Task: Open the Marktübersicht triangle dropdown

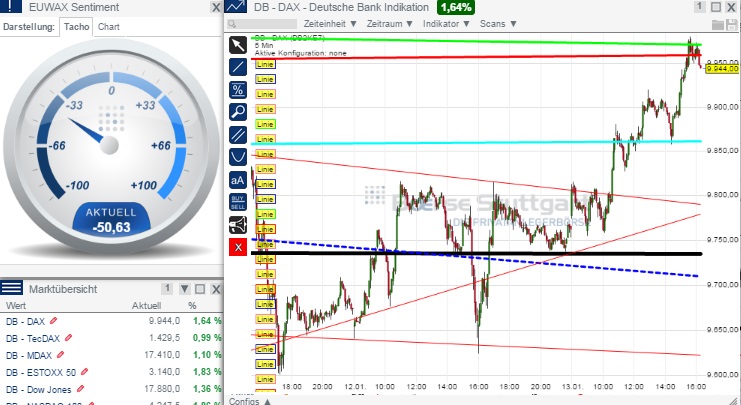Action: [x=184, y=289]
